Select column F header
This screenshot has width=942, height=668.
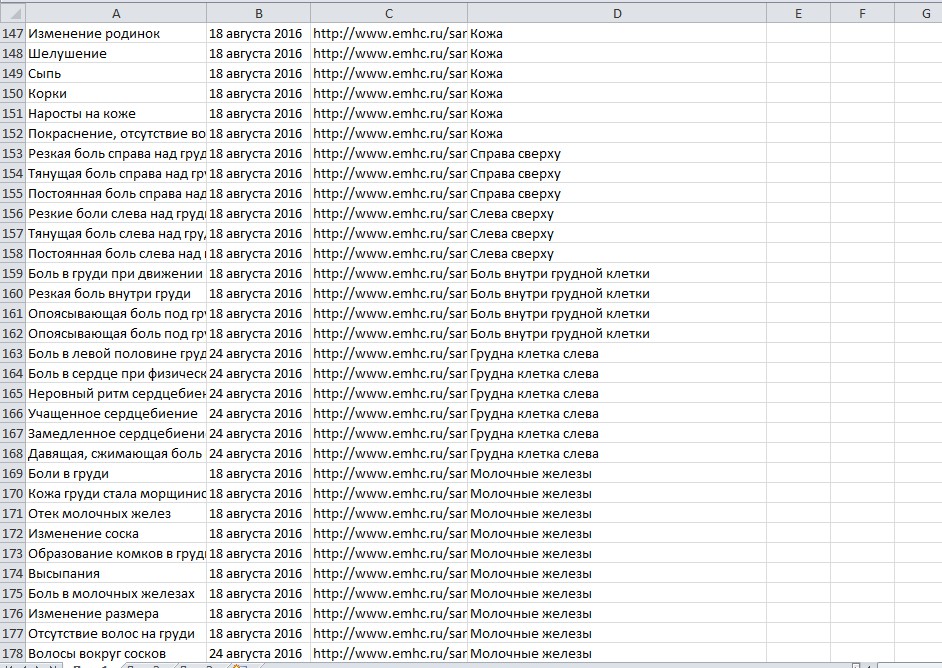pos(862,13)
